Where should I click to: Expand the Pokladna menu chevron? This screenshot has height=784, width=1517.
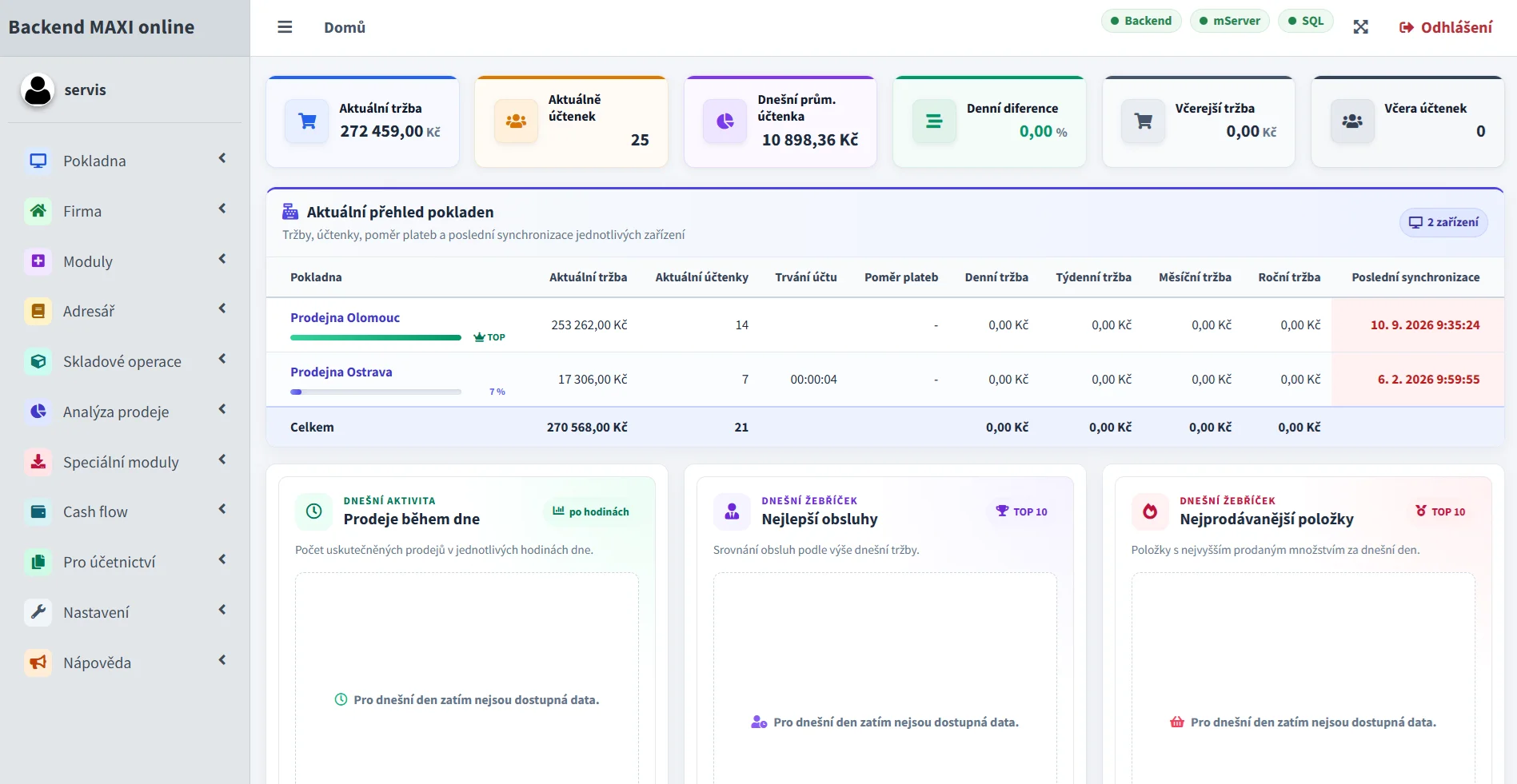point(222,158)
